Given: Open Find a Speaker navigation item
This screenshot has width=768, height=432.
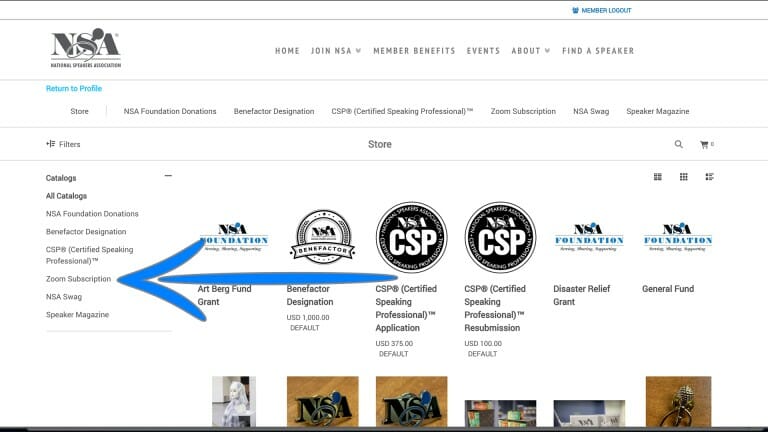Looking at the screenshot, I should point(598,51).
